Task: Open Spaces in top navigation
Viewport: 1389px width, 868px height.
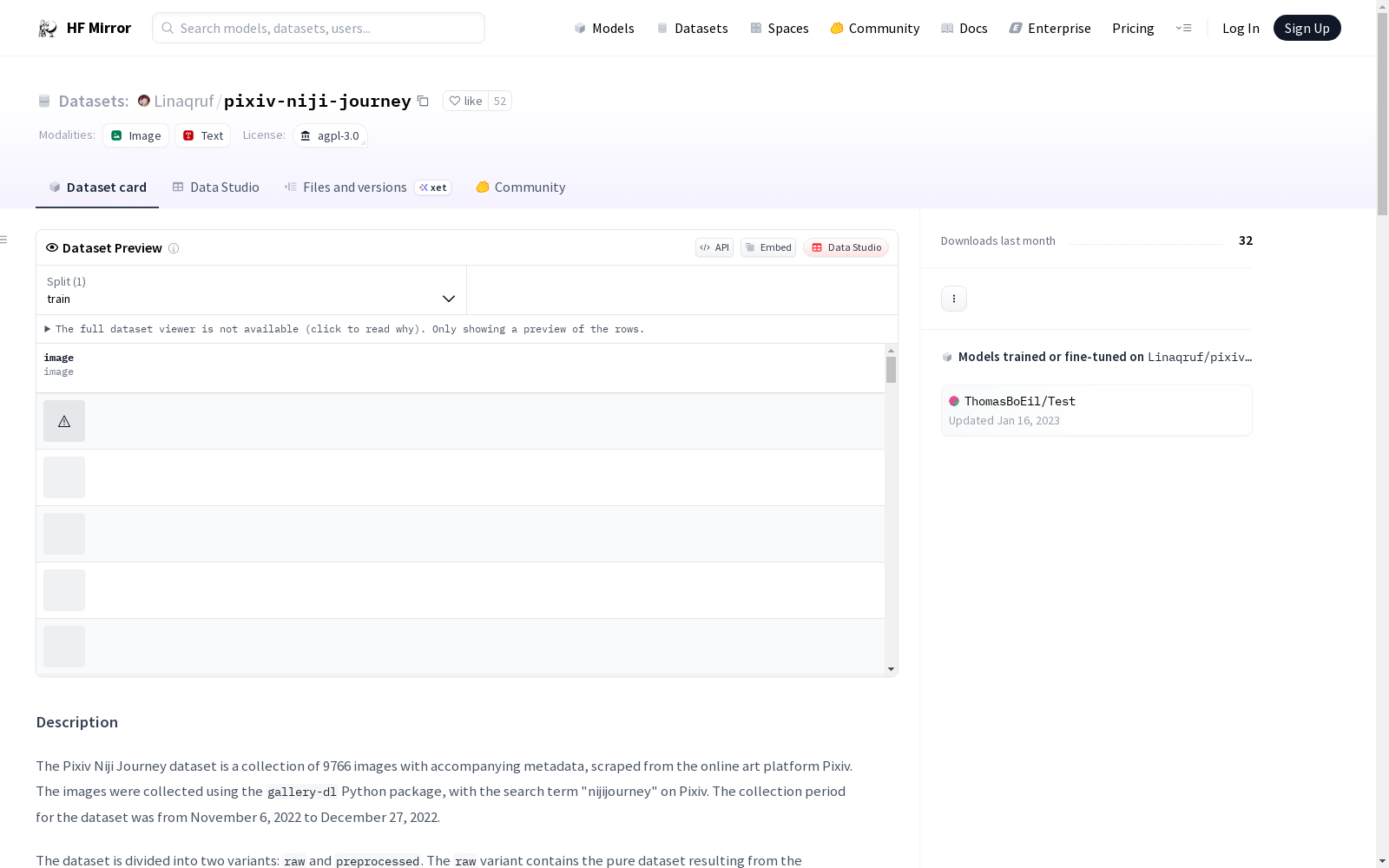Action: coord(780,28)
